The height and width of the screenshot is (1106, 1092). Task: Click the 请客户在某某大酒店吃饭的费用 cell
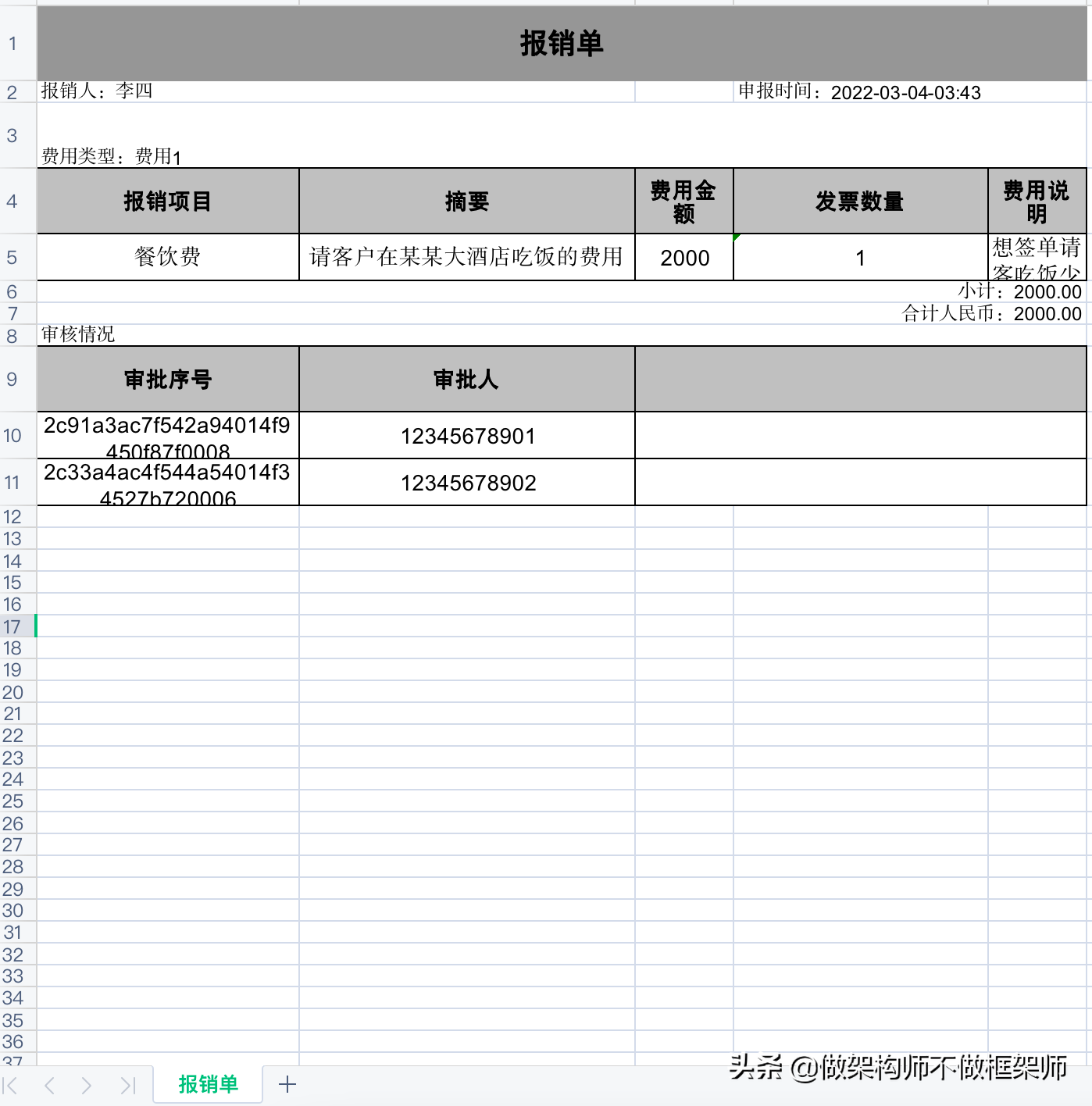pyautogui.click(x=467, y=257)
